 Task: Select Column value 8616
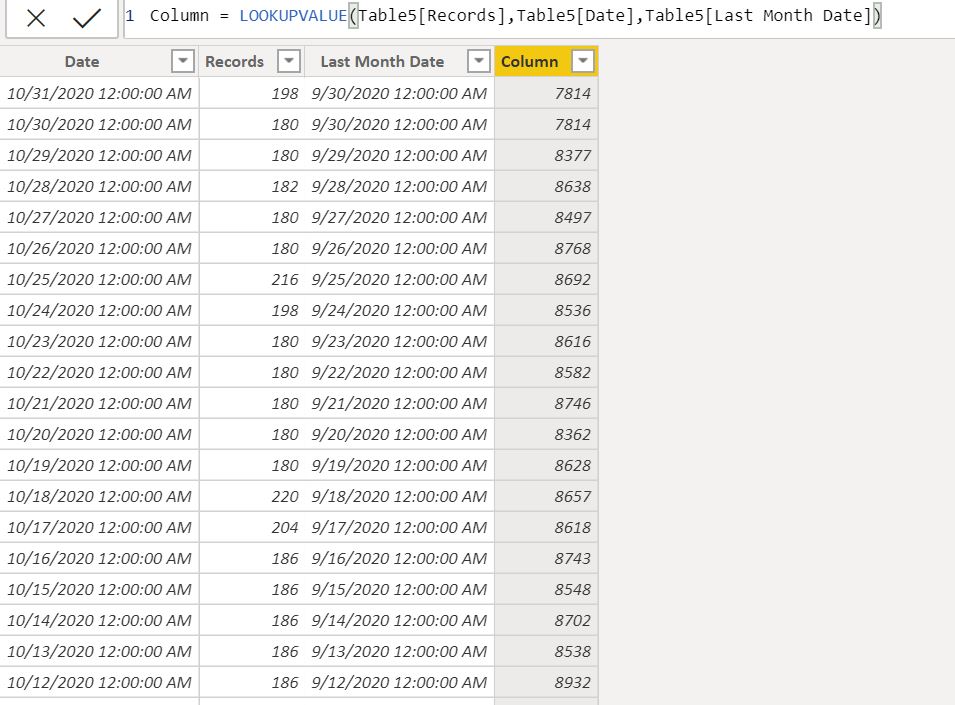tap(546, 342)
